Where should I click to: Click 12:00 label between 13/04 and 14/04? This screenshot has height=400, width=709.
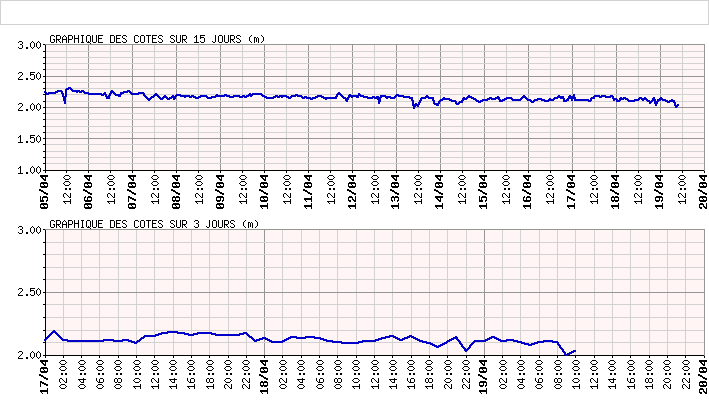pyautogui.click(x=418, y=190)
